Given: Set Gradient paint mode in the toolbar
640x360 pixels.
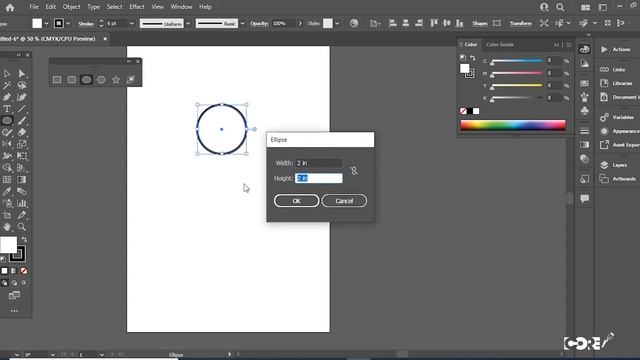Looking at the screenshot, I should point(14,271).
